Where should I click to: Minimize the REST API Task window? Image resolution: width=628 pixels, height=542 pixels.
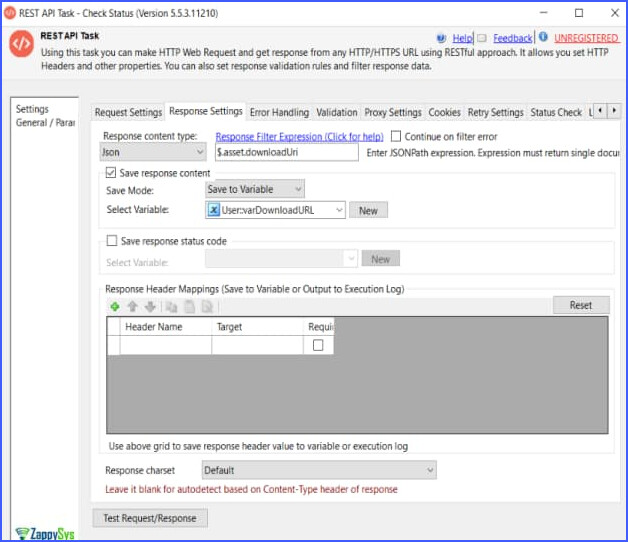tap(543, 13)
